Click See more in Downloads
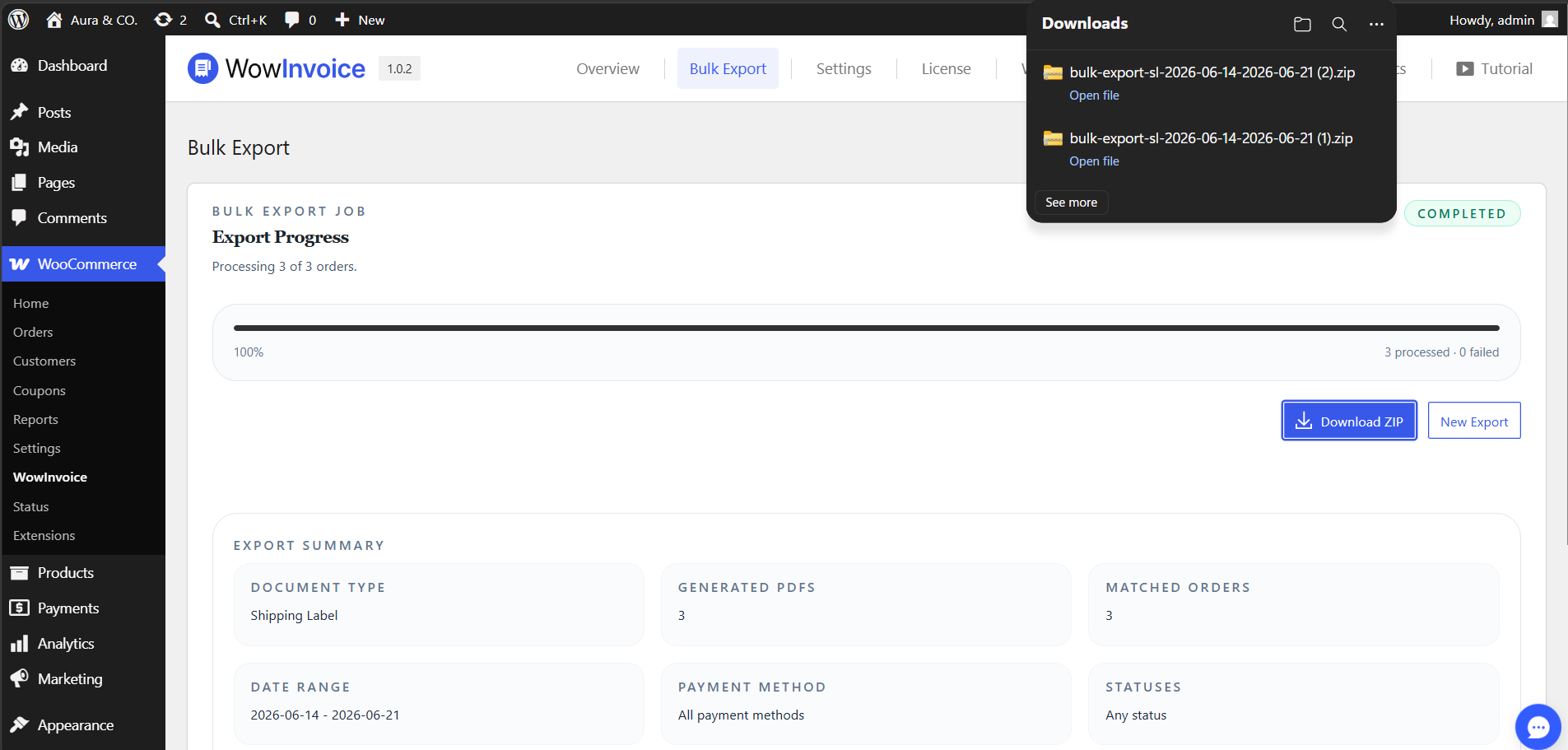Image resolution: width=1568 pixels, height=750 pixels. click(x=1071, y=203)
